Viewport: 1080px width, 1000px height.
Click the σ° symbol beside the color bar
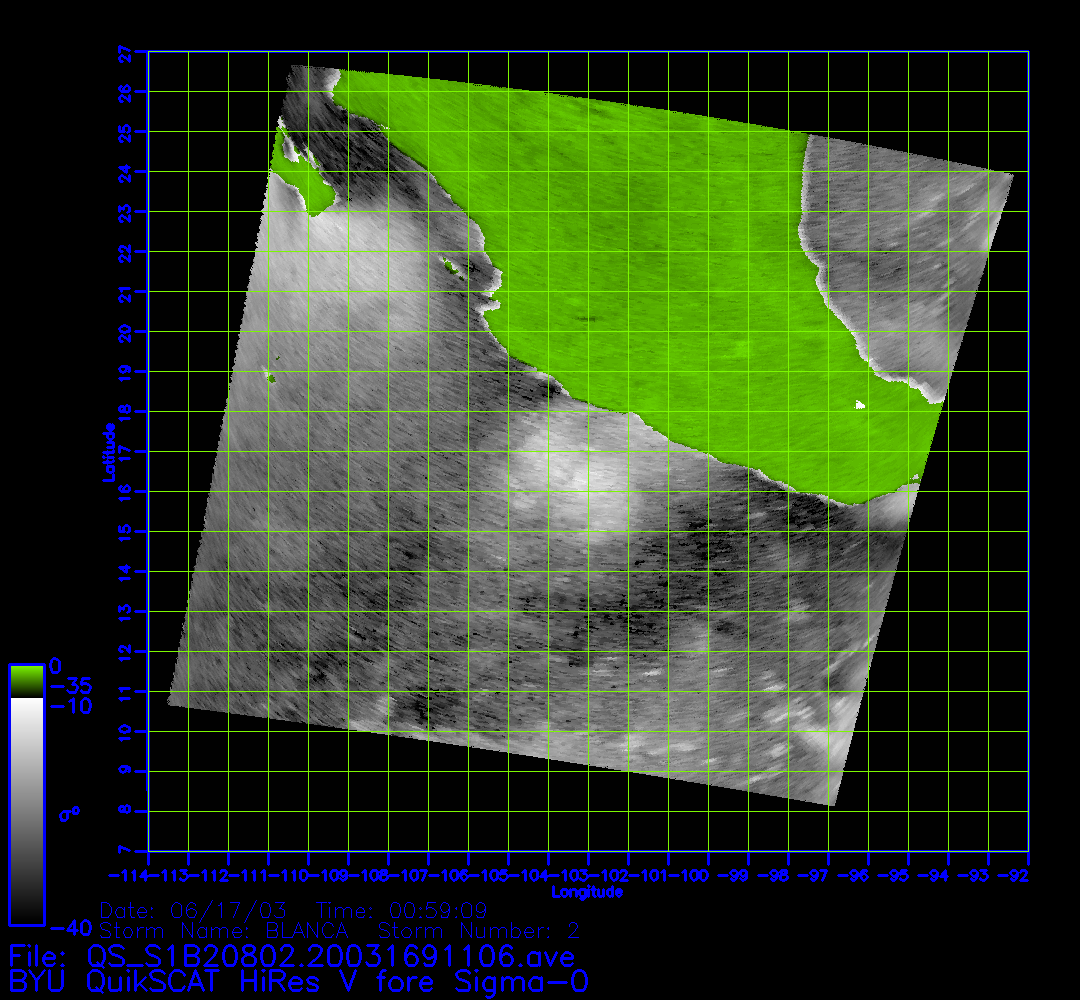70,813
